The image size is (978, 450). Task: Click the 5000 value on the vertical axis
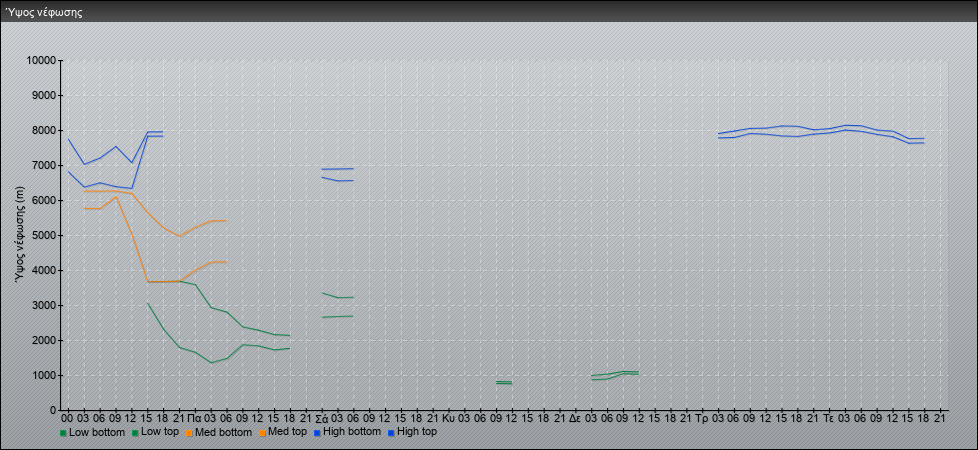[43, 236]
